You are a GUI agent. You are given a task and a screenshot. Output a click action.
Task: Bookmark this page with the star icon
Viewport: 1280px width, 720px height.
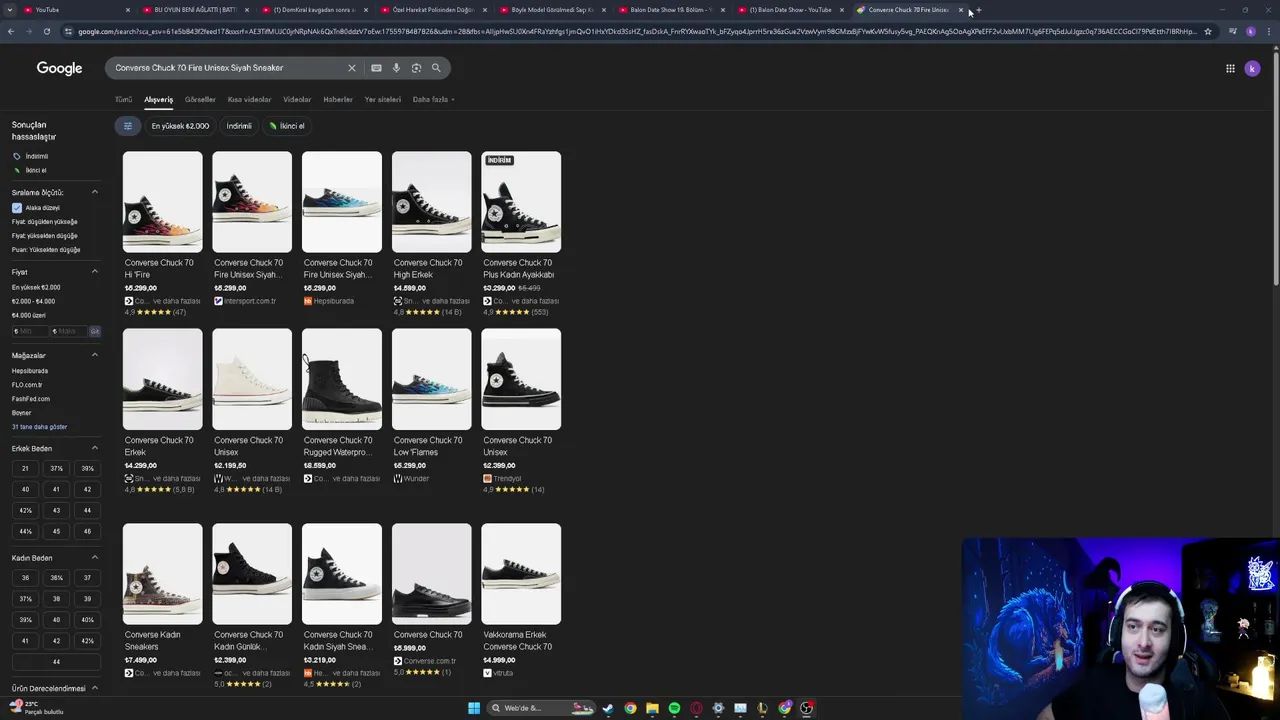pos(1208,31)
